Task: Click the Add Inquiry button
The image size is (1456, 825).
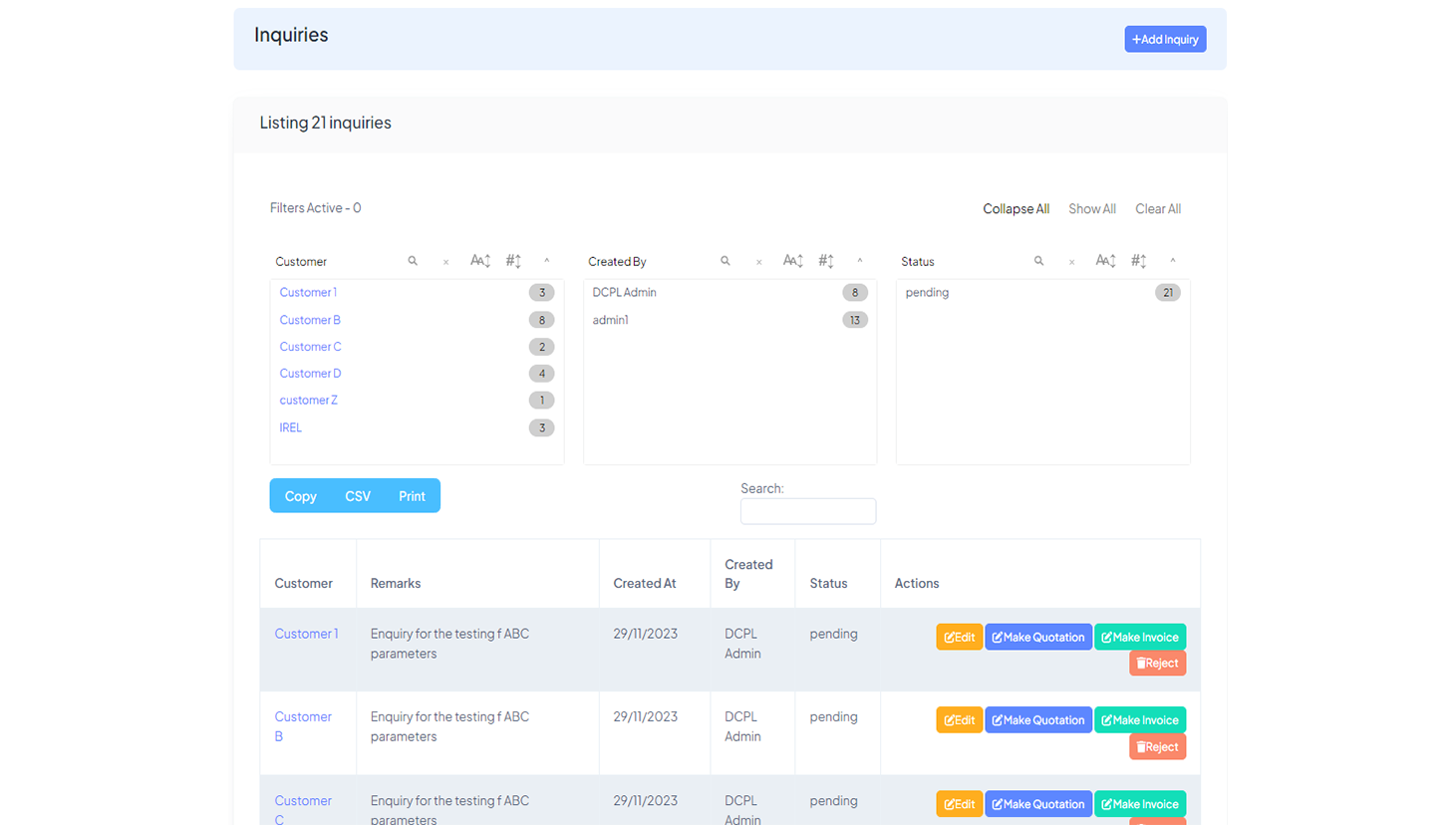Action: click(x=1165, y=39)
